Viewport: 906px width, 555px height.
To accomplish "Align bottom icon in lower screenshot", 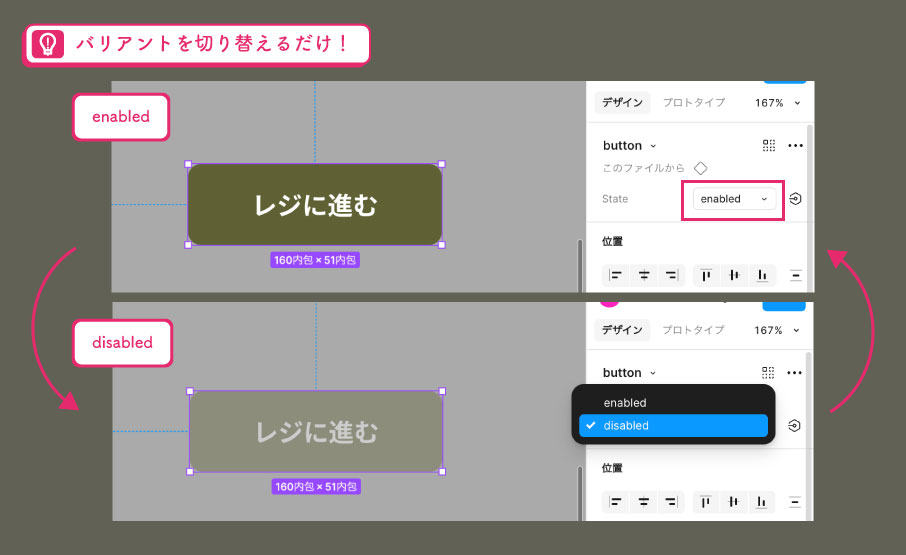I will coord(762,502).
